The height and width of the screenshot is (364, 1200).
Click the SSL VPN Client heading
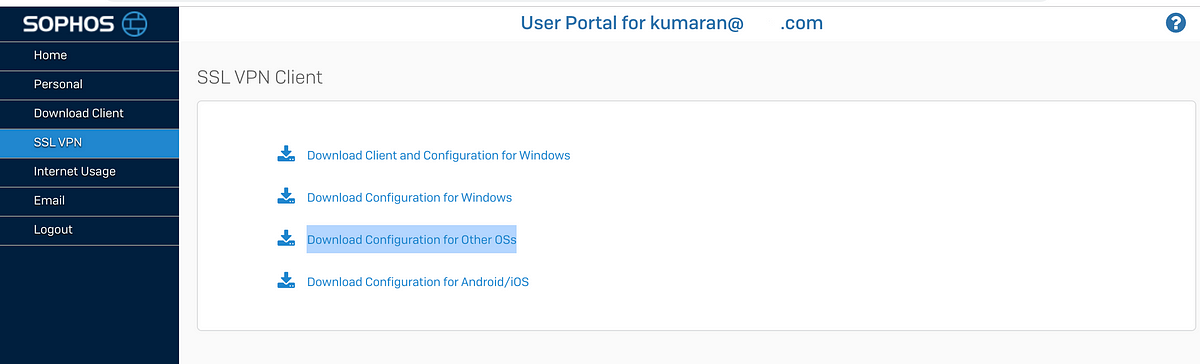260,77
